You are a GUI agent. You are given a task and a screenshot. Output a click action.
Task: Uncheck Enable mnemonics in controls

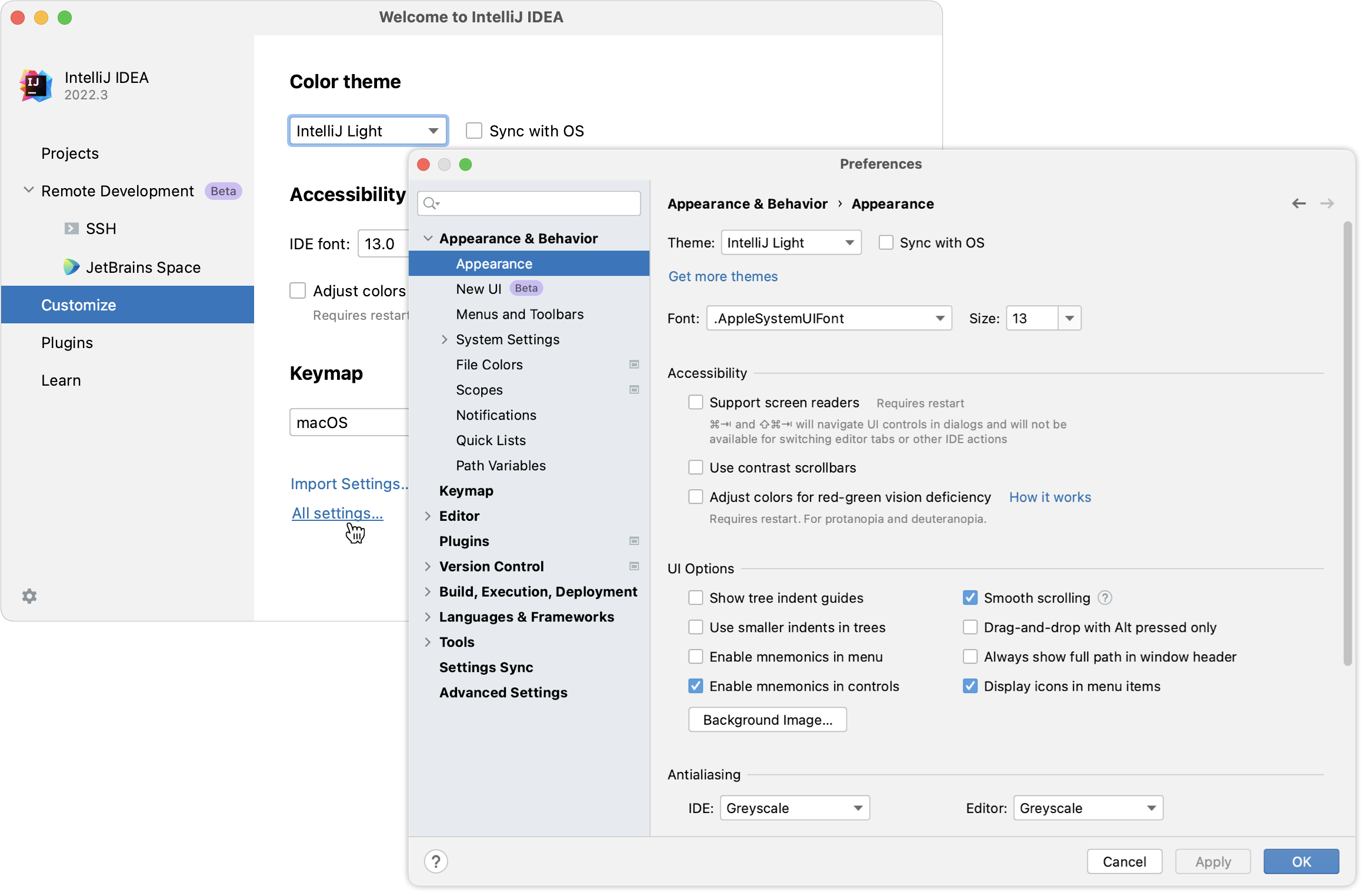click(x=696, y=686)
